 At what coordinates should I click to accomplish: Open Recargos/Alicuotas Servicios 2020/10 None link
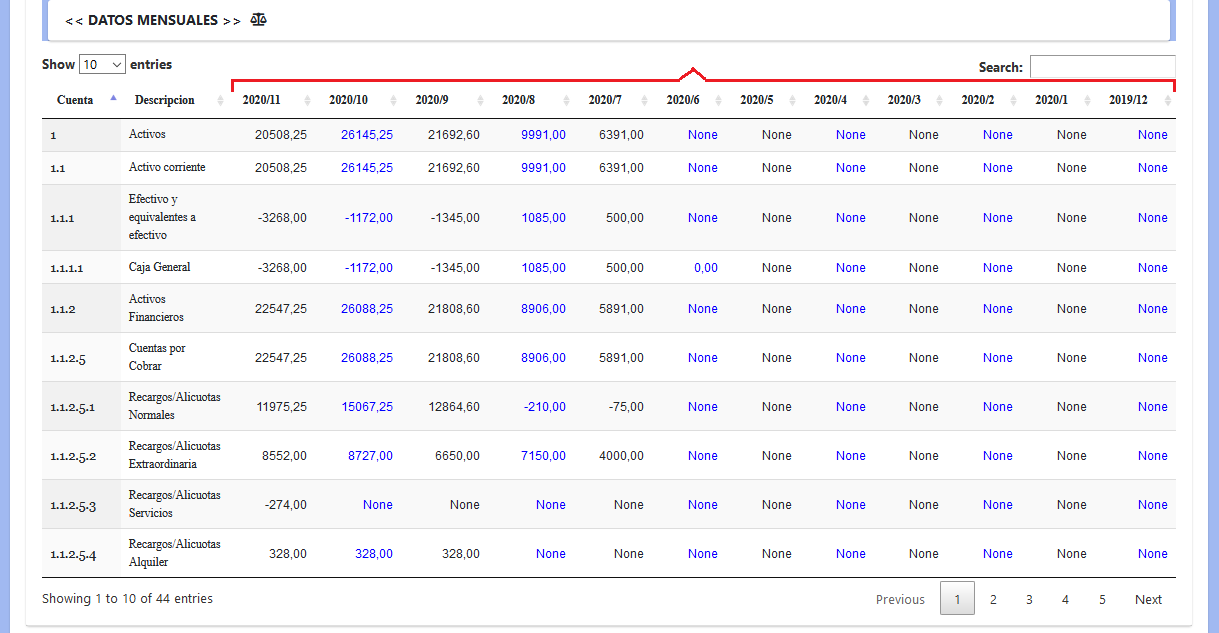pyautogui.click(x=378, y=505)
